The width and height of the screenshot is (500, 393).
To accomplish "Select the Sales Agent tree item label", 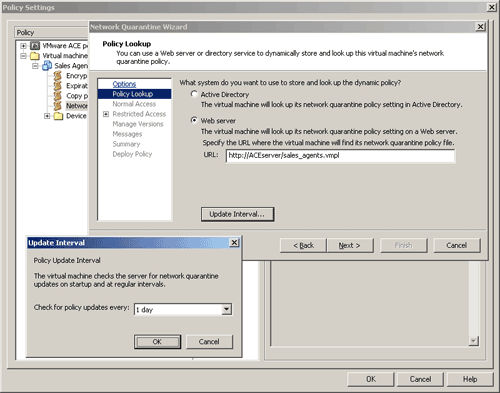I will pos(71,66).
